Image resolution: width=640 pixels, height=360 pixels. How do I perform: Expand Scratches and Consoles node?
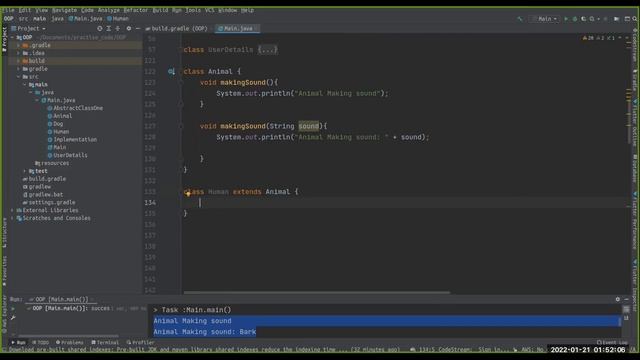point(12,218)
